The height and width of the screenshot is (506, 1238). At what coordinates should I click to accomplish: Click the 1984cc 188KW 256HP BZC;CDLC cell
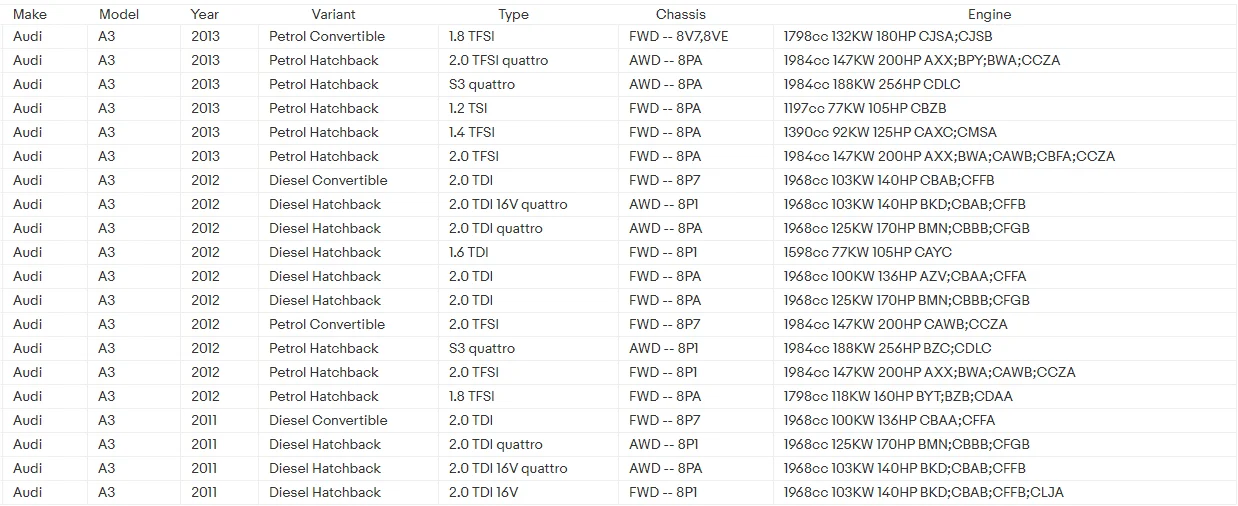click(1005, 349)
